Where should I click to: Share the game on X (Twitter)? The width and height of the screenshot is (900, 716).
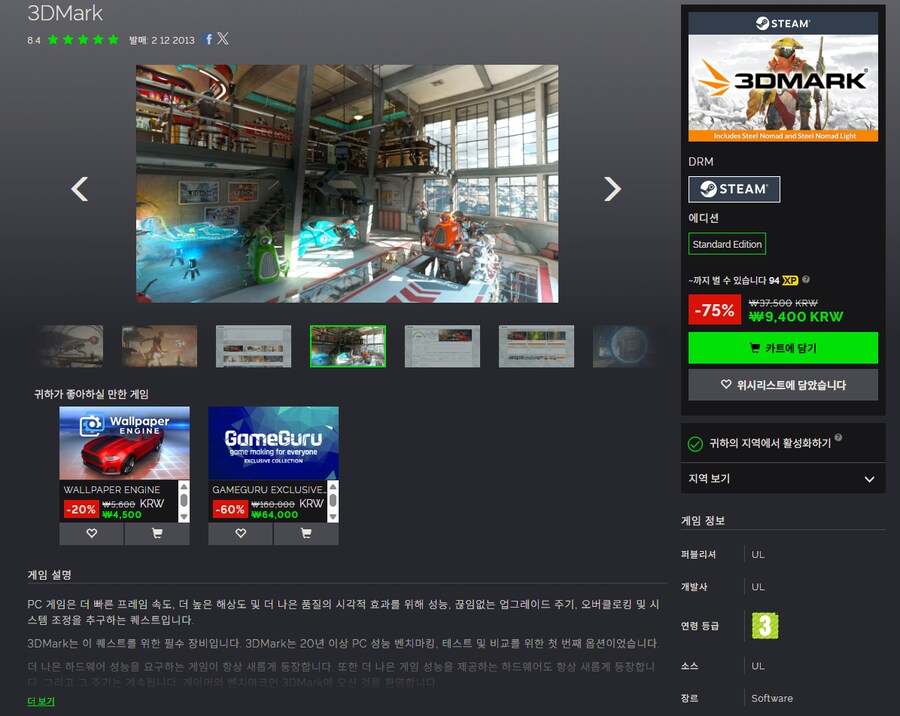click(x=224, y=39)
